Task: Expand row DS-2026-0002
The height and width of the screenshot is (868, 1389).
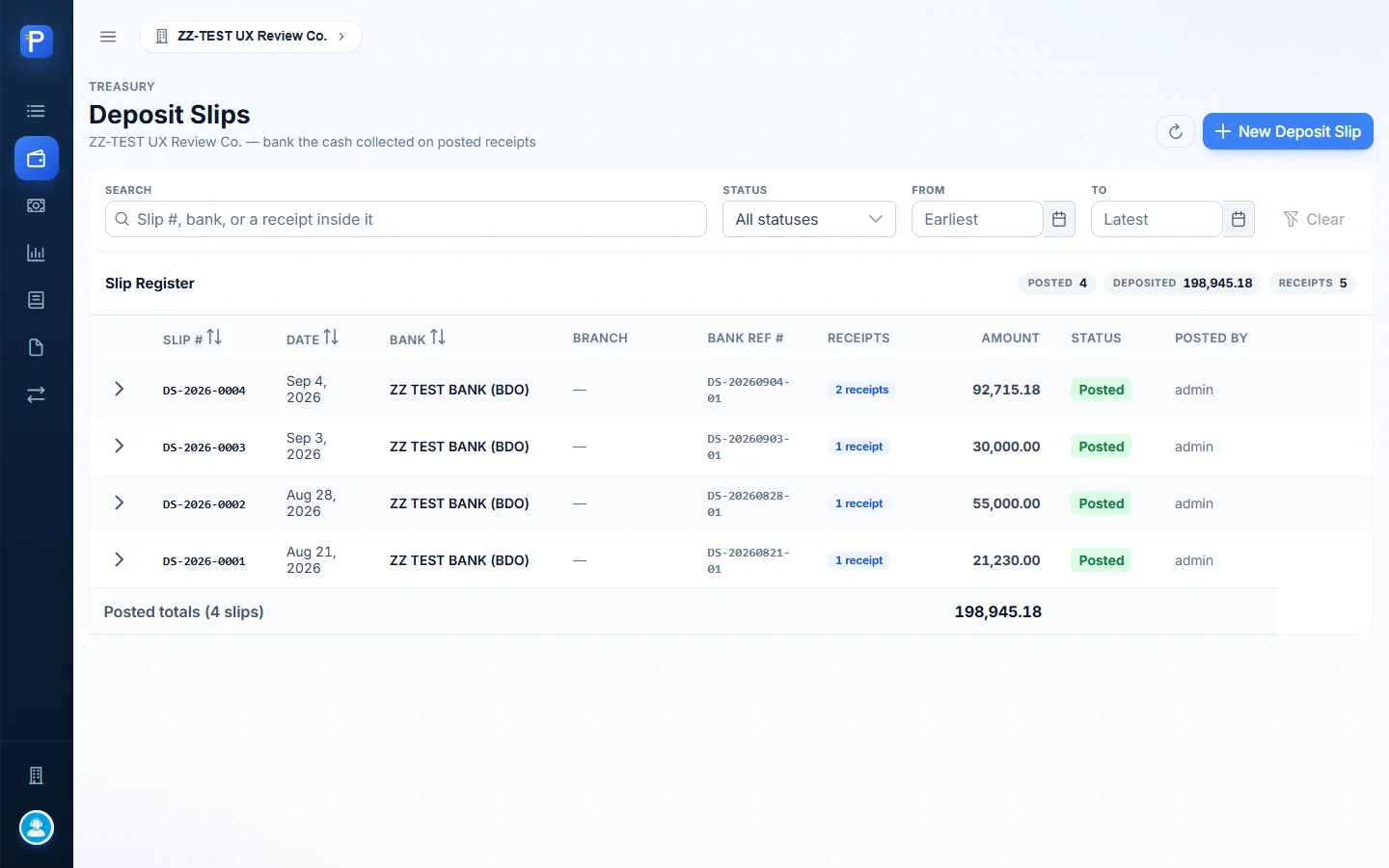Action: click(x=119, y=502)
